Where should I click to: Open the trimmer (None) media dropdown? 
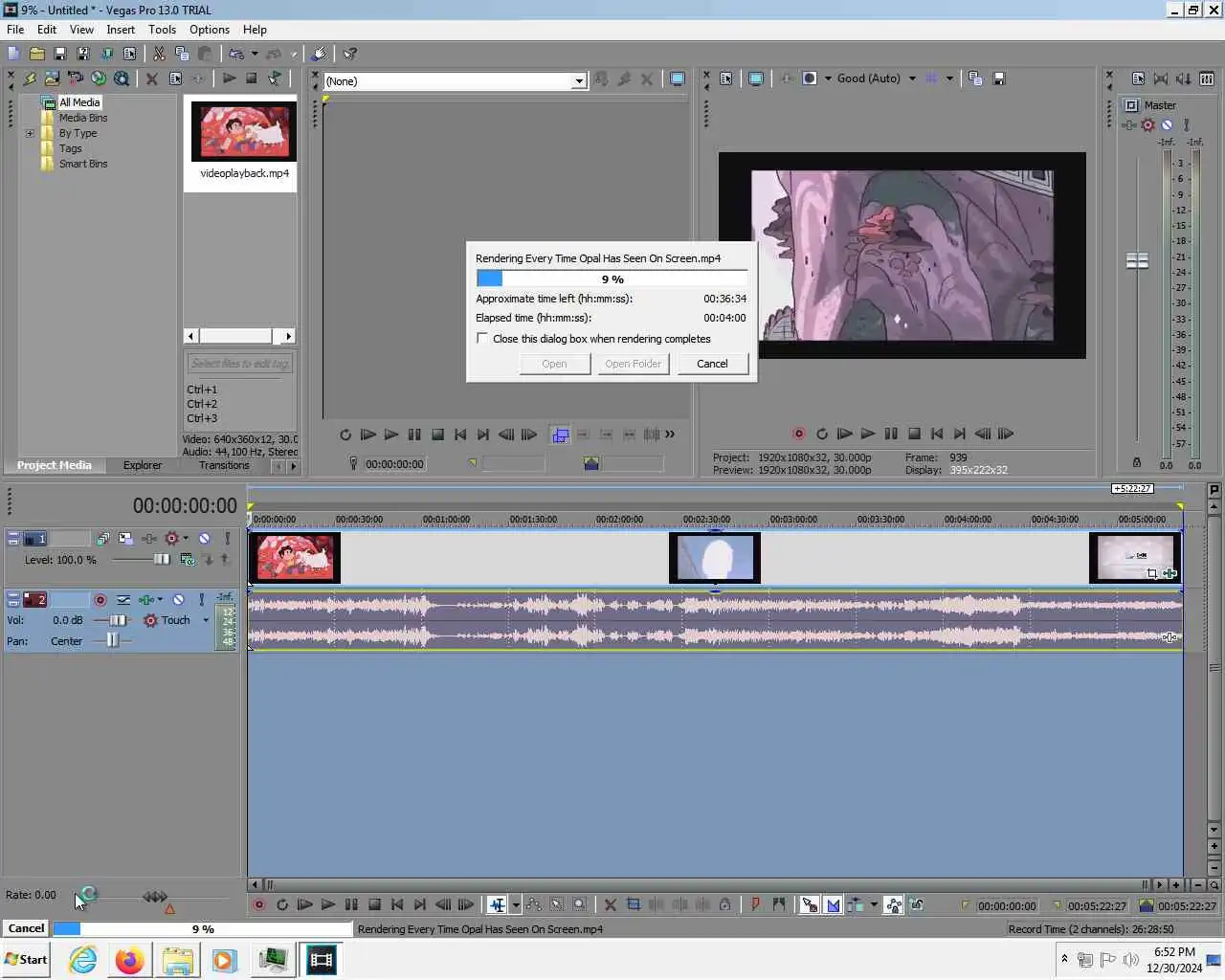tap(579, 81)
